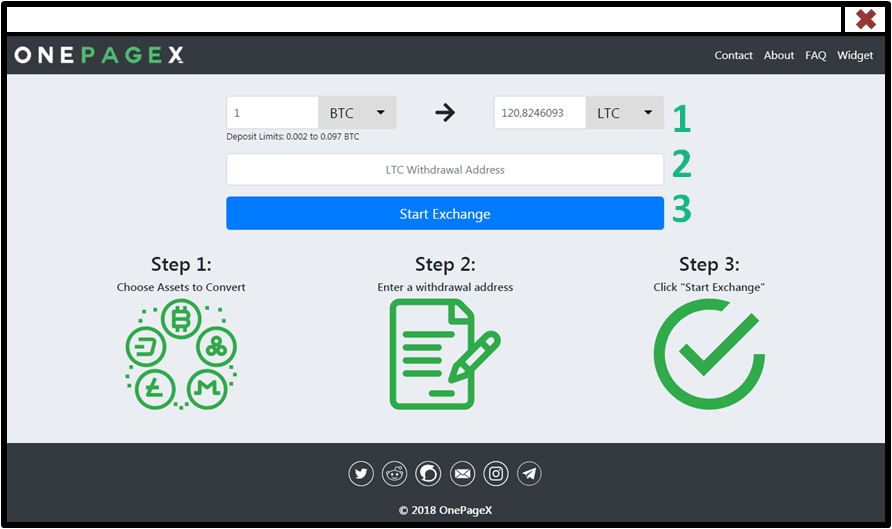Click the Deposit Limits text
Image resolution: width=892 pixels, height=529 pixels.
(x=293, y=137)
